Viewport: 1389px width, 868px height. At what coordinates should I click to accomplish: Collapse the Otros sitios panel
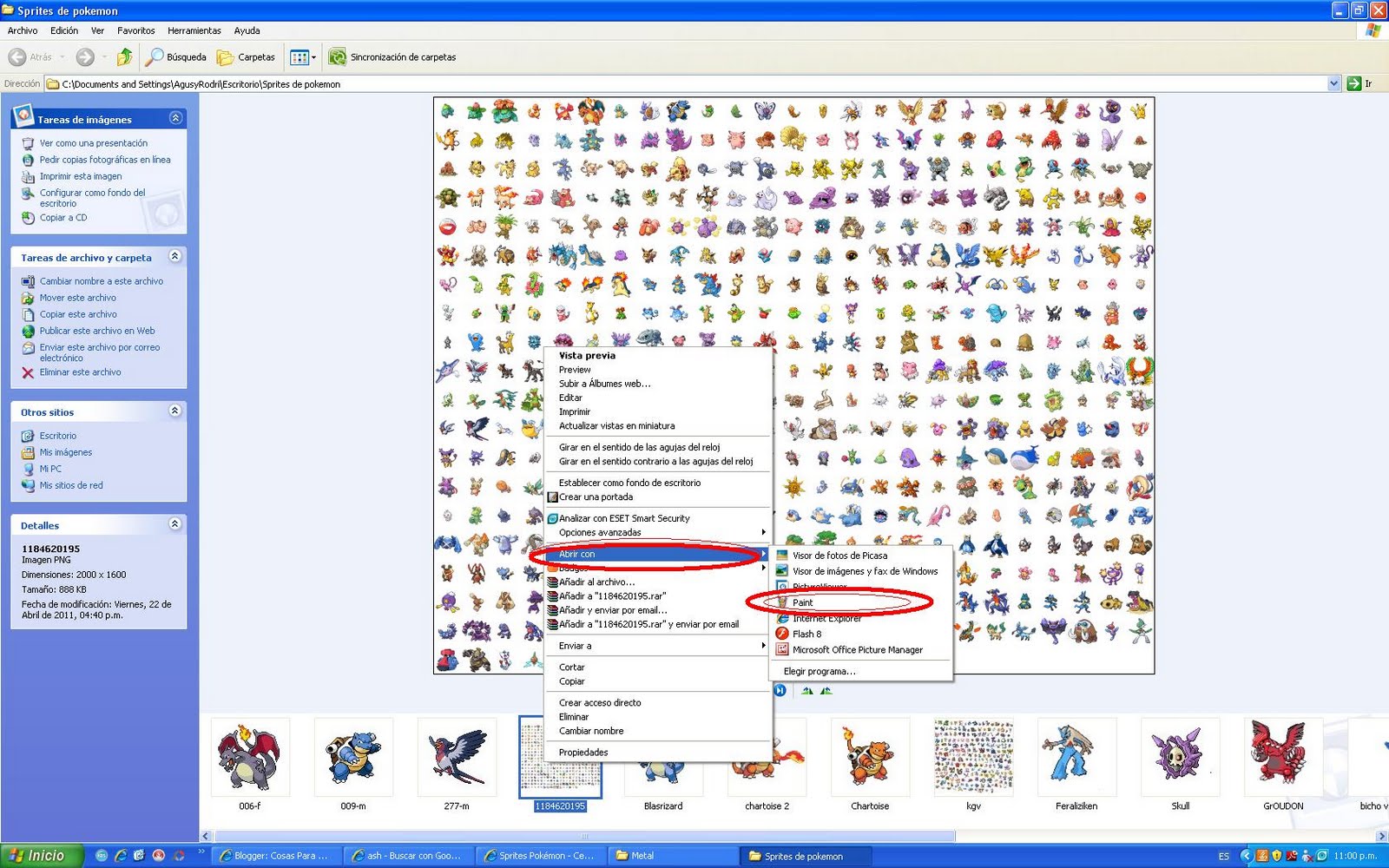click(175, 411)
